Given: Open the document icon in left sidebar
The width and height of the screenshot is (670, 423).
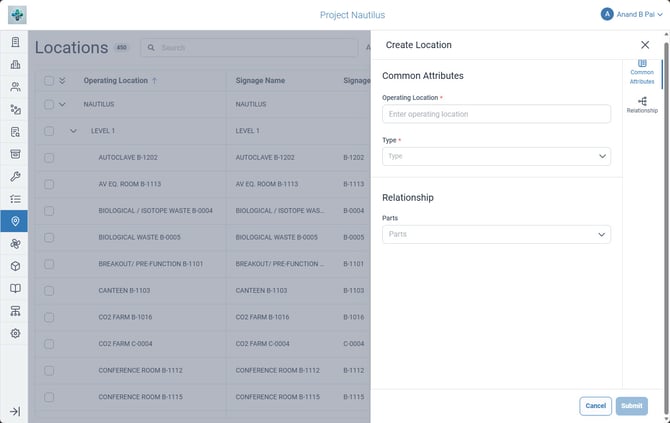Looking at the screenshot, I should click(x=15, y=42).
